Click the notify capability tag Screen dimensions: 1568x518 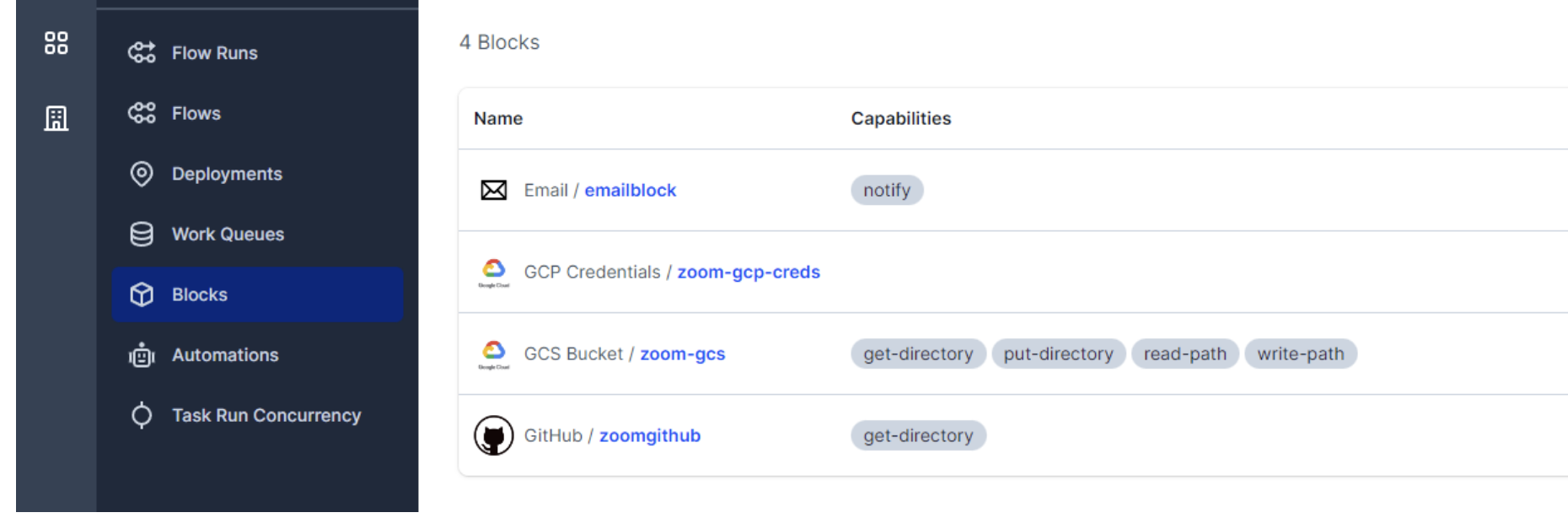pyautogui.click(x=887, y=191)
